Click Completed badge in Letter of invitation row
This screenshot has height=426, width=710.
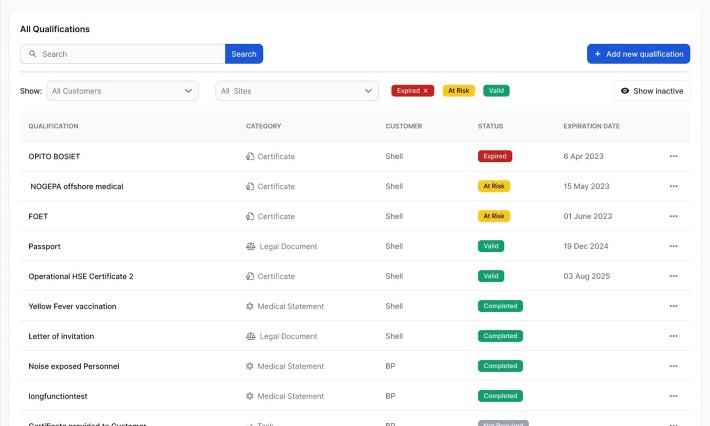500,336
